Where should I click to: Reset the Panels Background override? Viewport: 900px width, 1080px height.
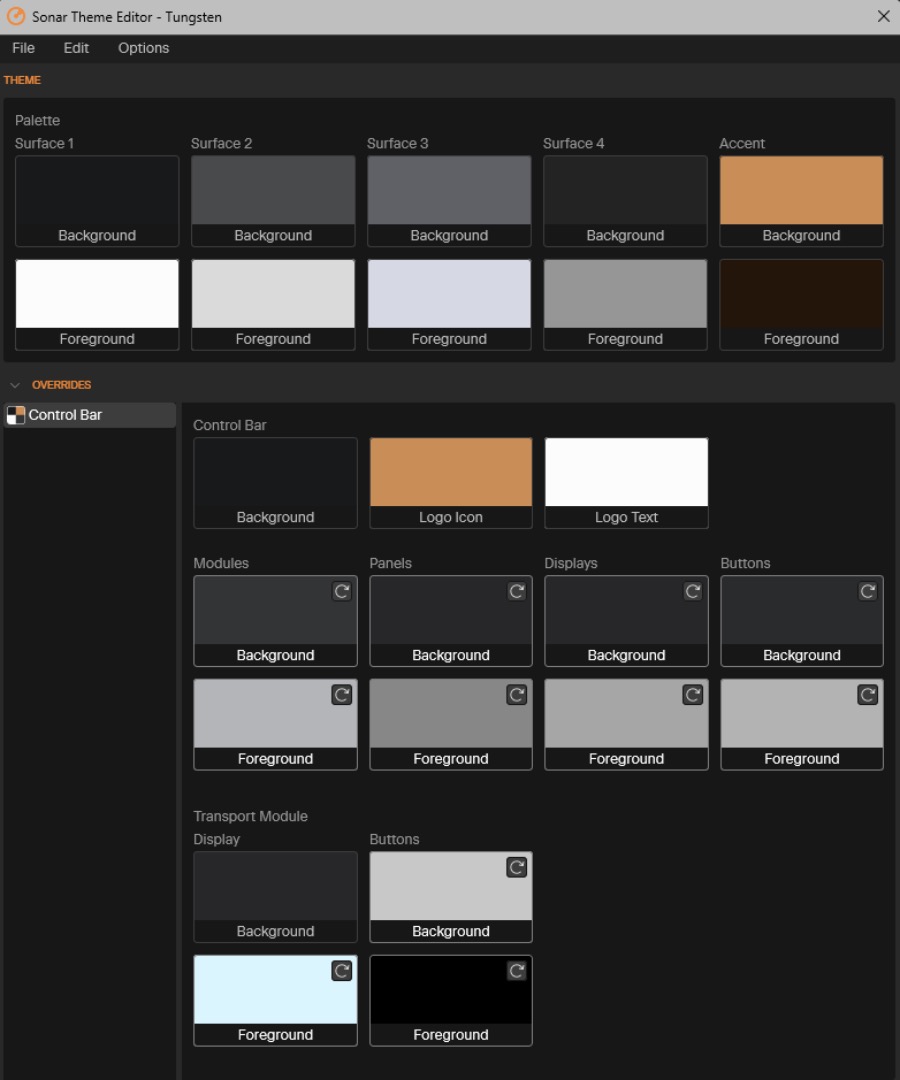point(516,591)
